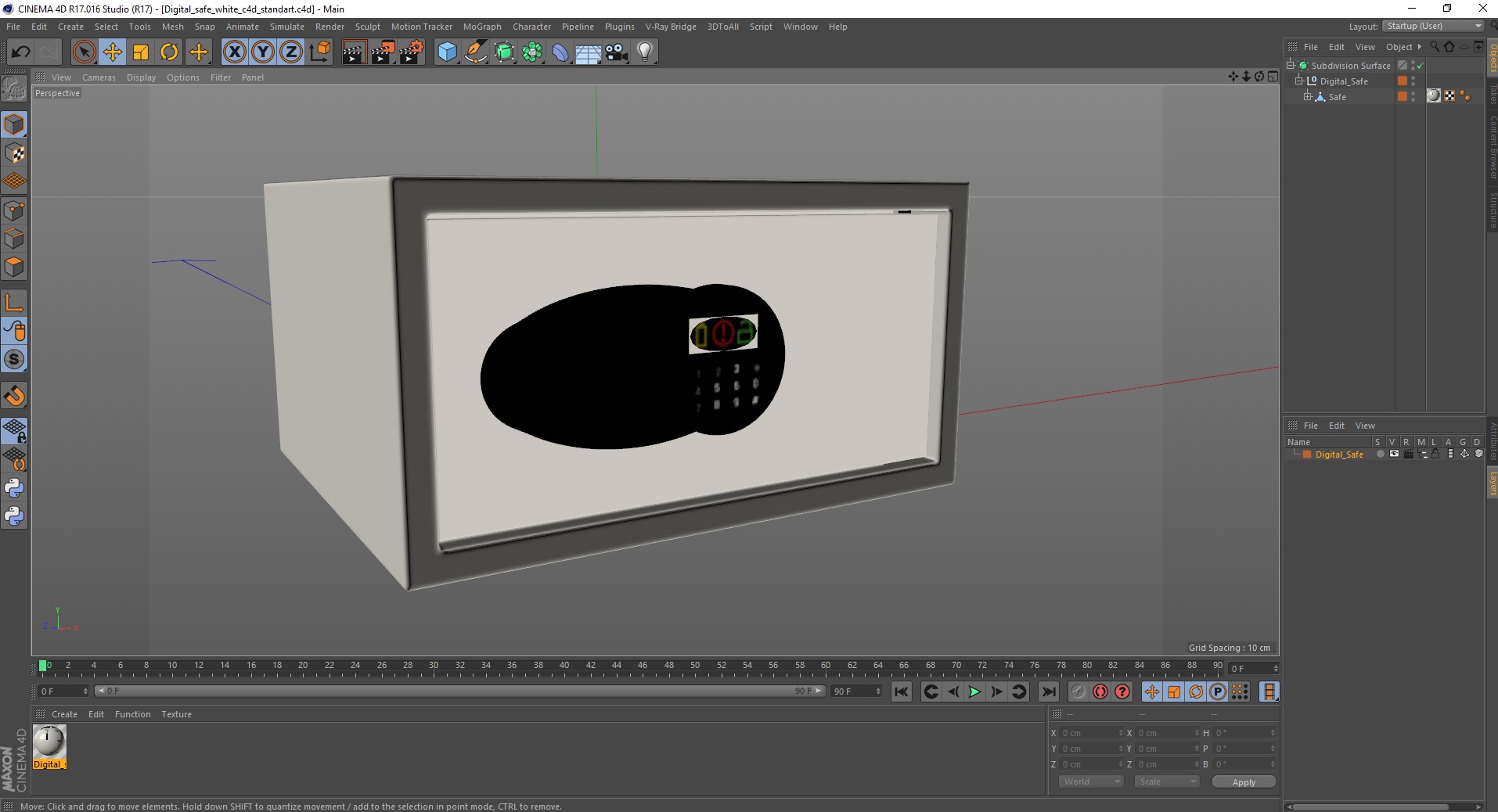This screenshot has height=812, width=1498.
Task: Click the Safe object's orange layer swatch
Action: click(x=1403, y=96)
